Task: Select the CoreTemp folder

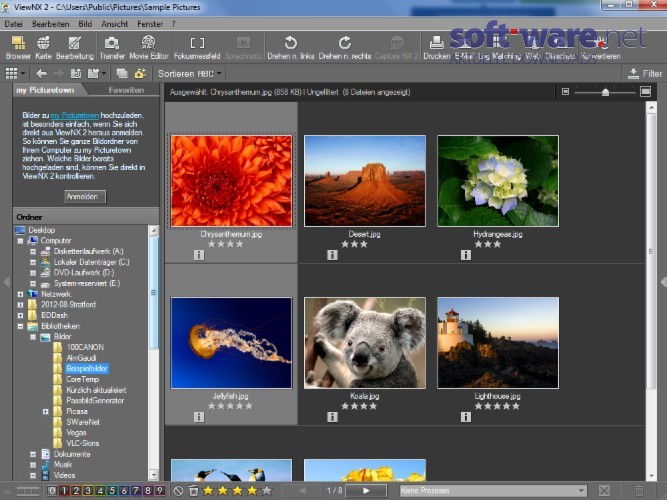Action: point(83,379)
